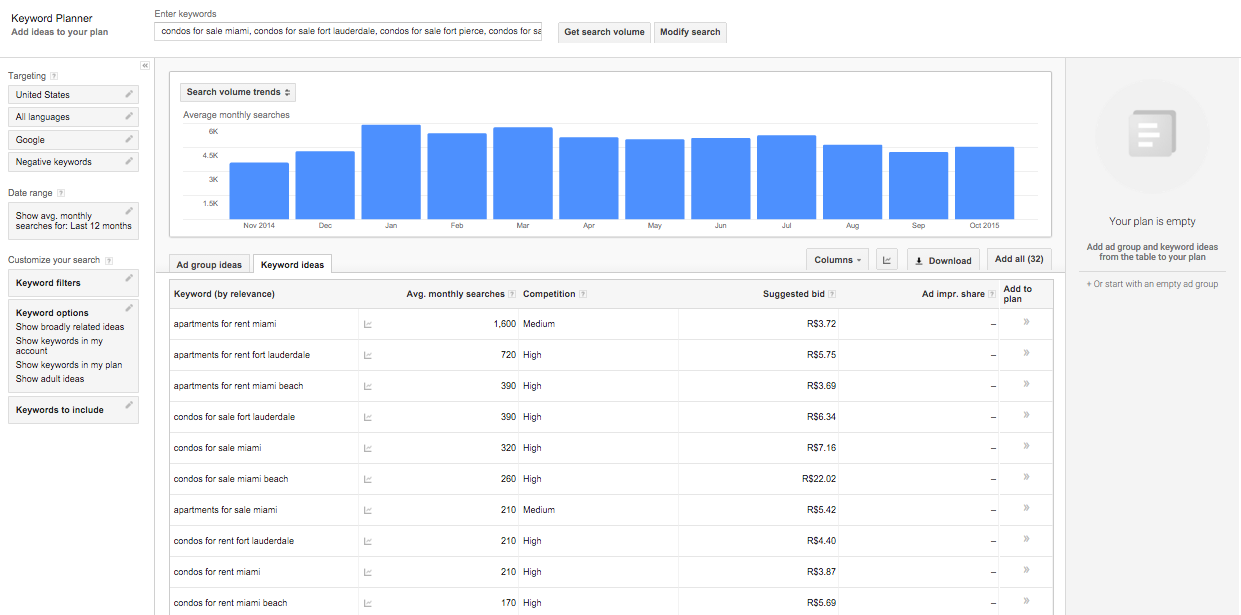Screen dimensions: 1241x615
Task: Collapse the left sidebar with double-arrow icon
Action: click(145, 65)
